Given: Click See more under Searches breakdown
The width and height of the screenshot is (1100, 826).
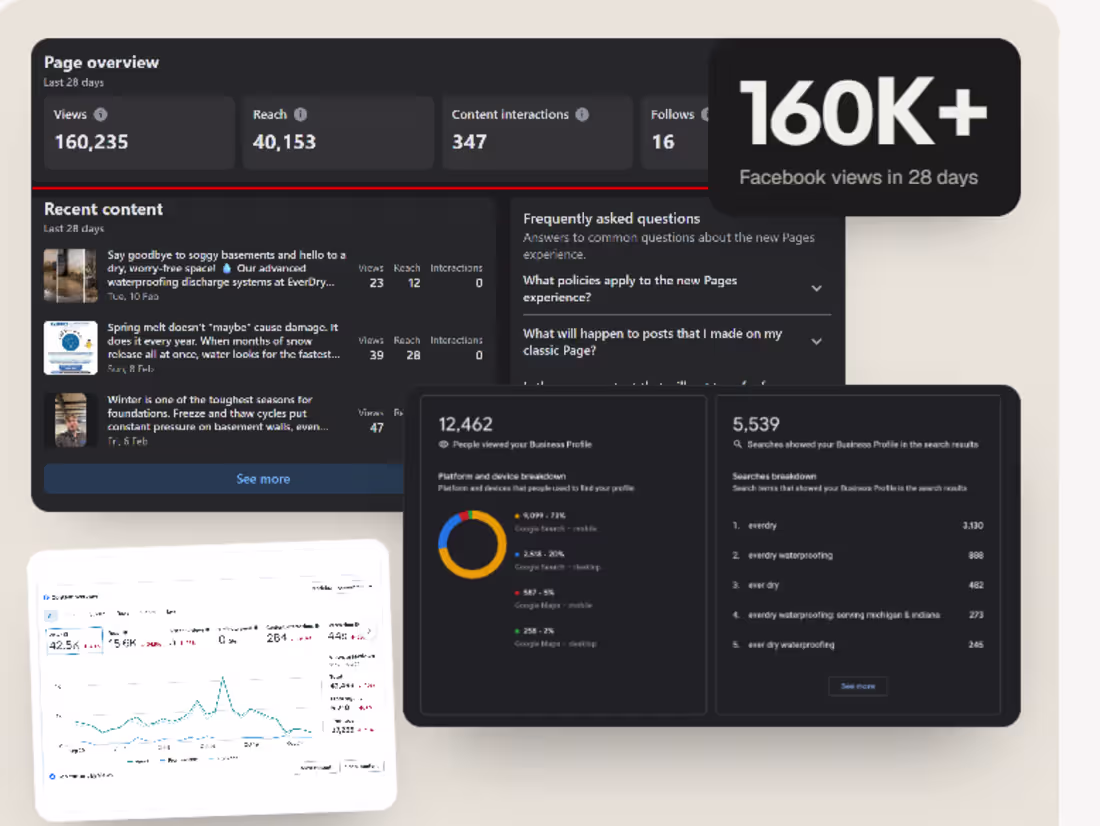Looking at the screenshot, I should [857, 686].
